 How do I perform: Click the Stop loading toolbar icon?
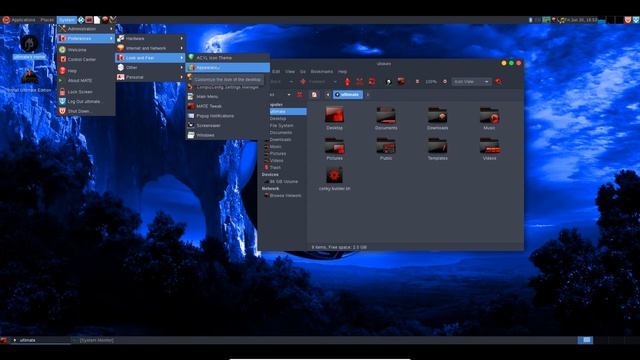coord(360,82)
